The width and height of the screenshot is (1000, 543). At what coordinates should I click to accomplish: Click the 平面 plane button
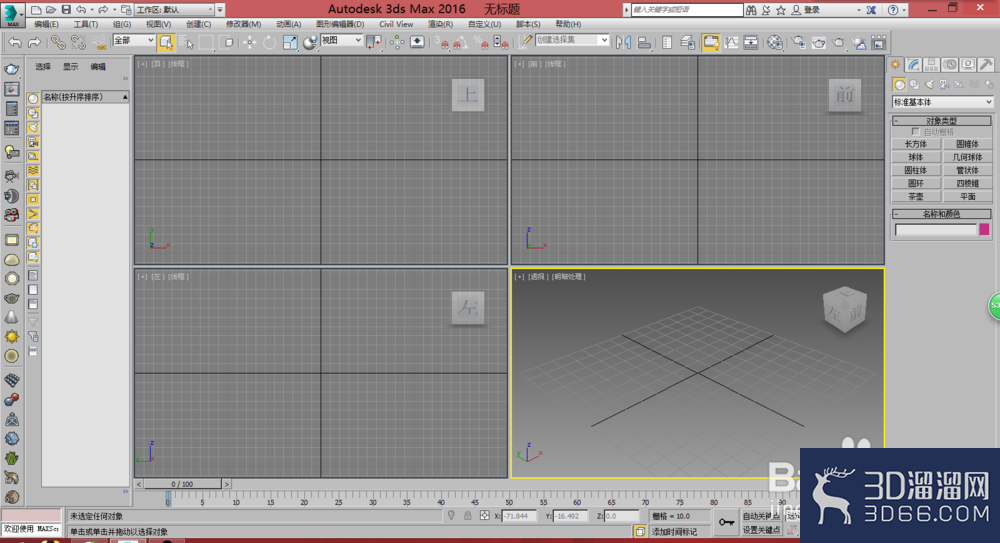tap(967, 197)
